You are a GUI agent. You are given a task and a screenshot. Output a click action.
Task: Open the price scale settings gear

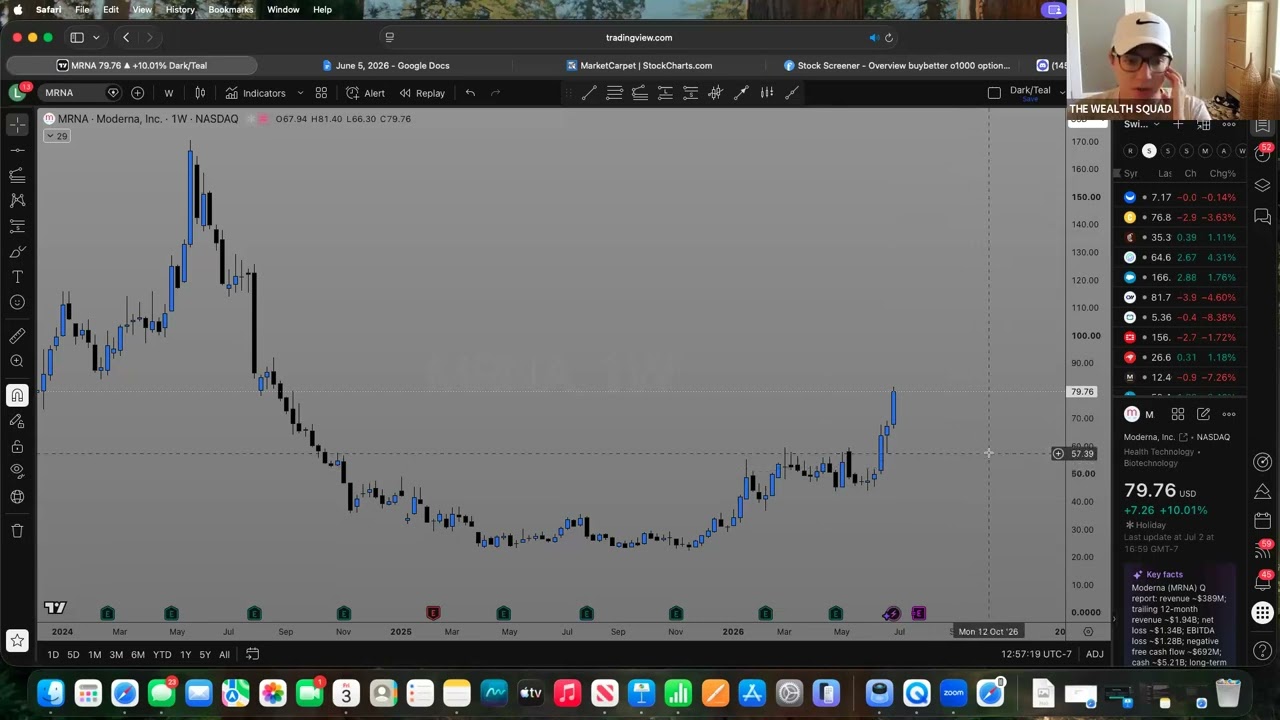pos(1088,632)
